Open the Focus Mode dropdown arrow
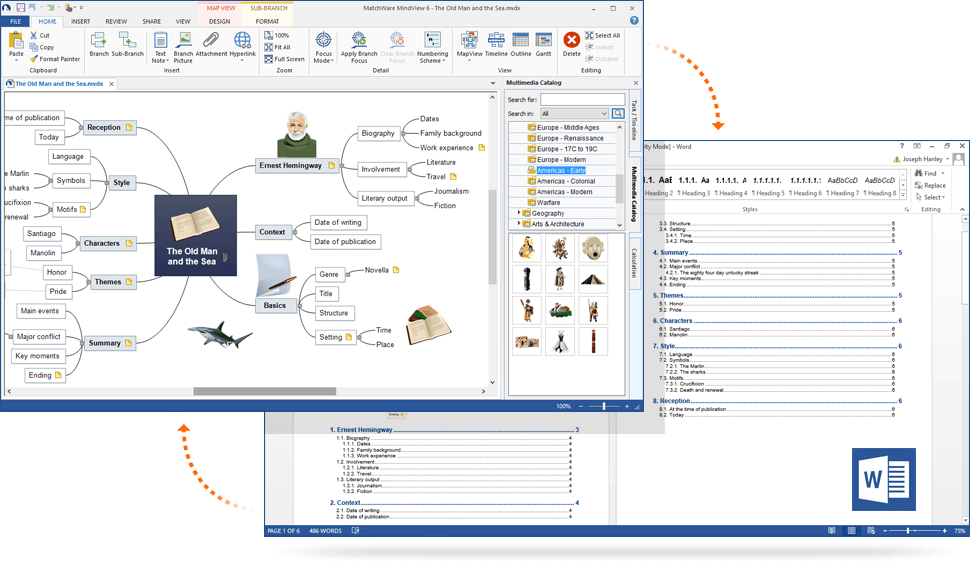The image size is (970, 563). [332, 61]
